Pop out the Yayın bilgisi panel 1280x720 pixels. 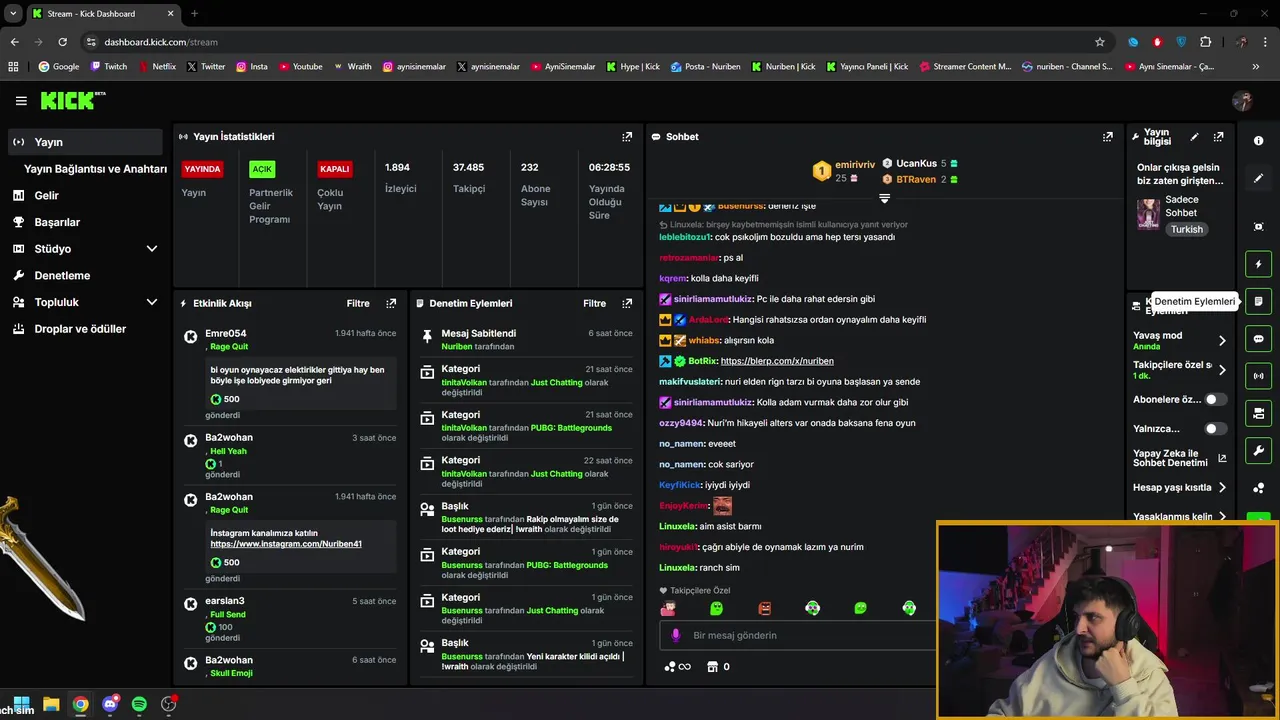point(1218,137)
